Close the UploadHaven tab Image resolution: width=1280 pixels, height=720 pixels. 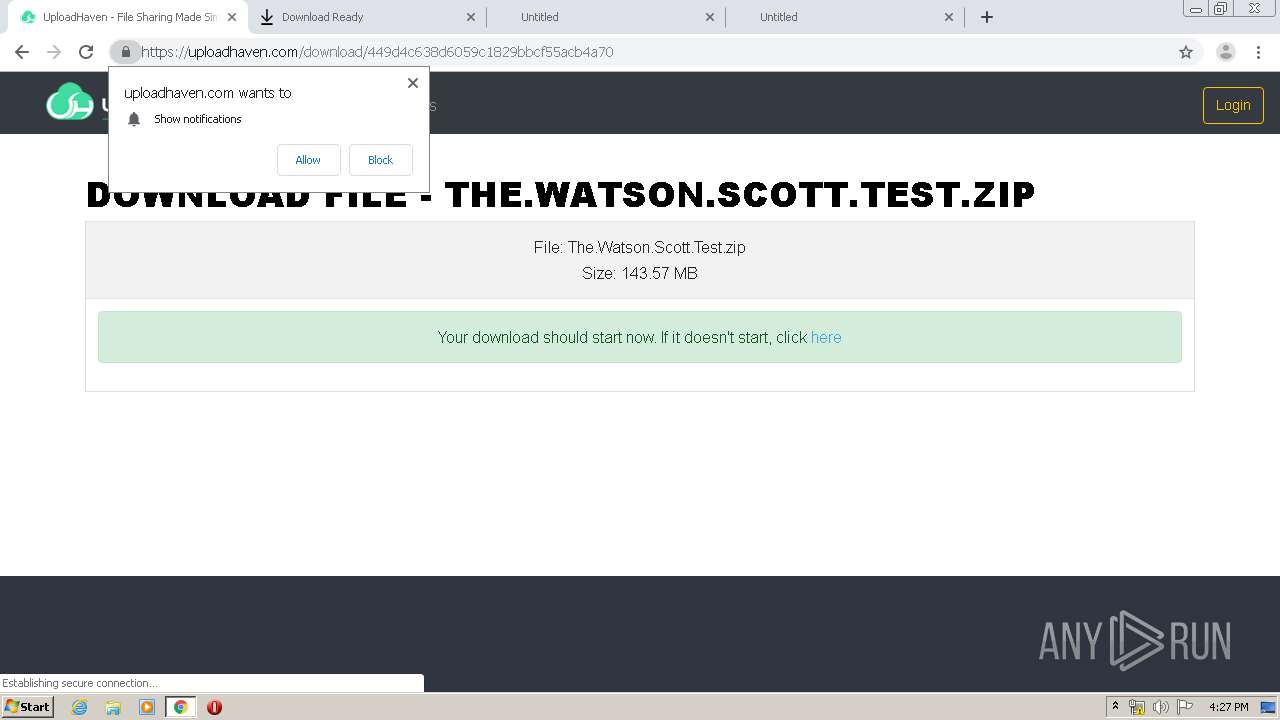tap(231, 17)
